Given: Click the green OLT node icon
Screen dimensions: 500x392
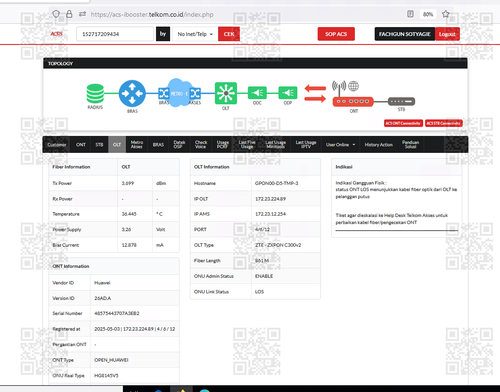Looking at the screenshot, I should tap(226, 93).
